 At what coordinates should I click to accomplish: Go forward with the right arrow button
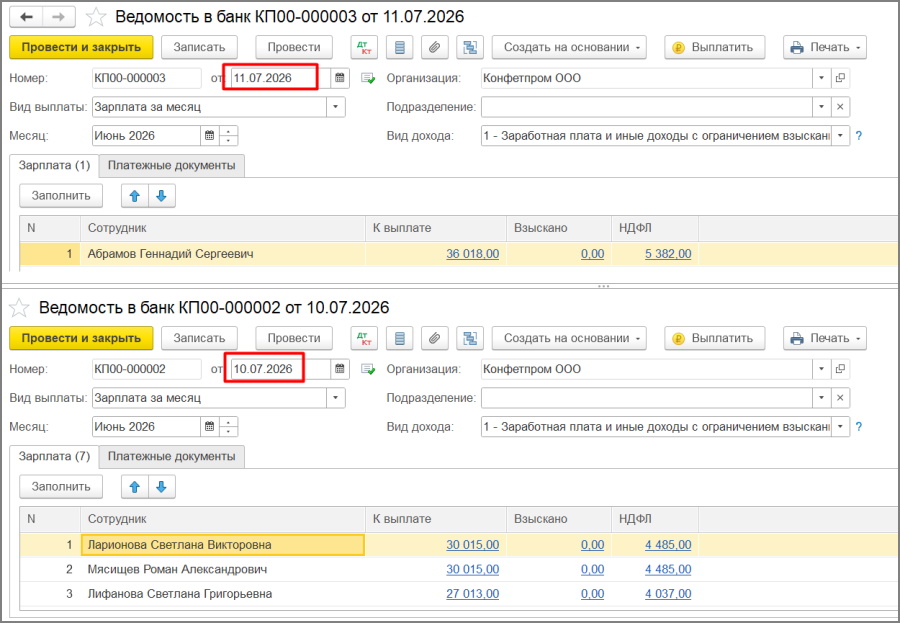pyautogui.click(x=59, y=17)
